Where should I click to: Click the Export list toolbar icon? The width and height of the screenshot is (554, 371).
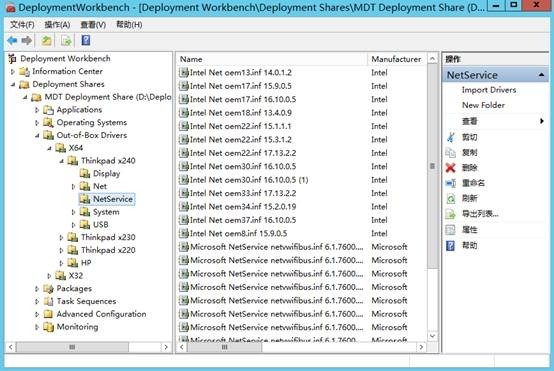point(66,41)
